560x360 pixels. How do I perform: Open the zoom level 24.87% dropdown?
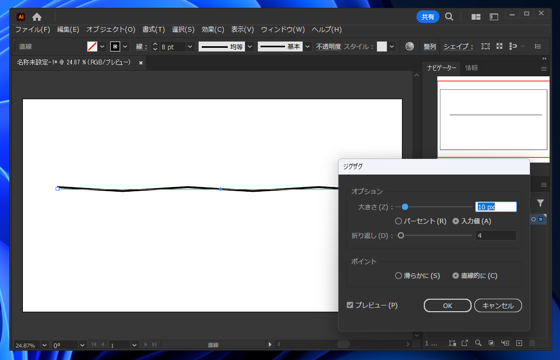[44, 345]
